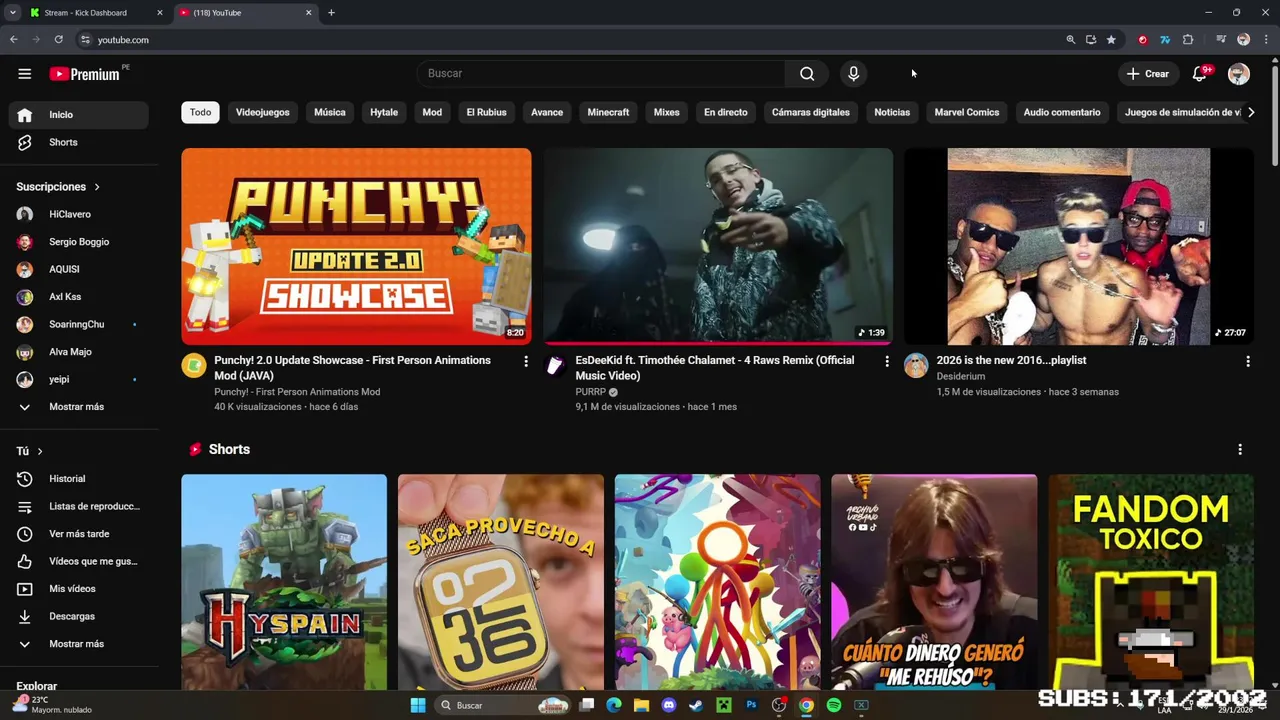Open Descargas in sidebar

(80, 616)
